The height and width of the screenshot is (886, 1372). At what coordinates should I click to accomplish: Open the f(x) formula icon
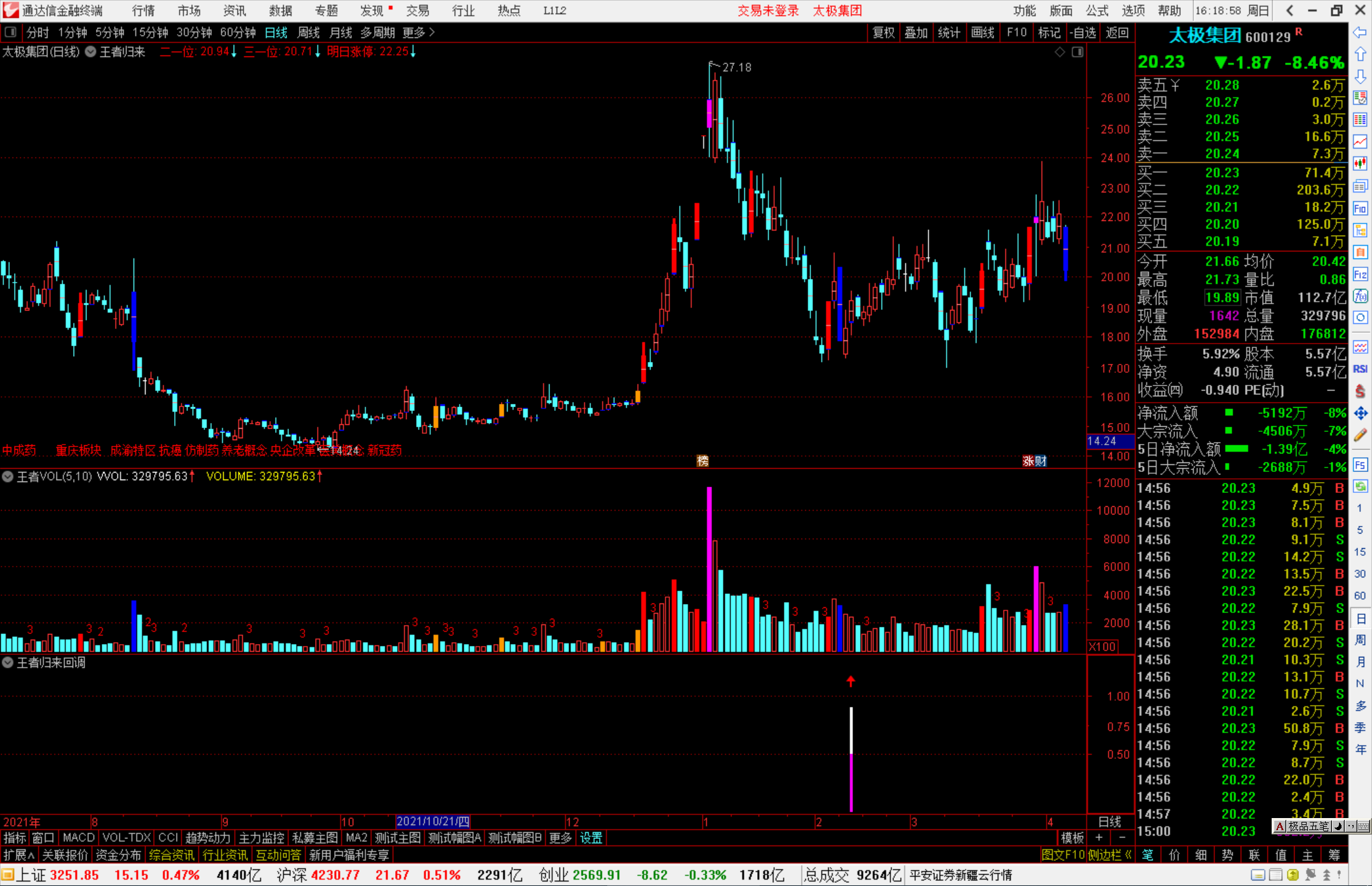(x=1360, y=296)
